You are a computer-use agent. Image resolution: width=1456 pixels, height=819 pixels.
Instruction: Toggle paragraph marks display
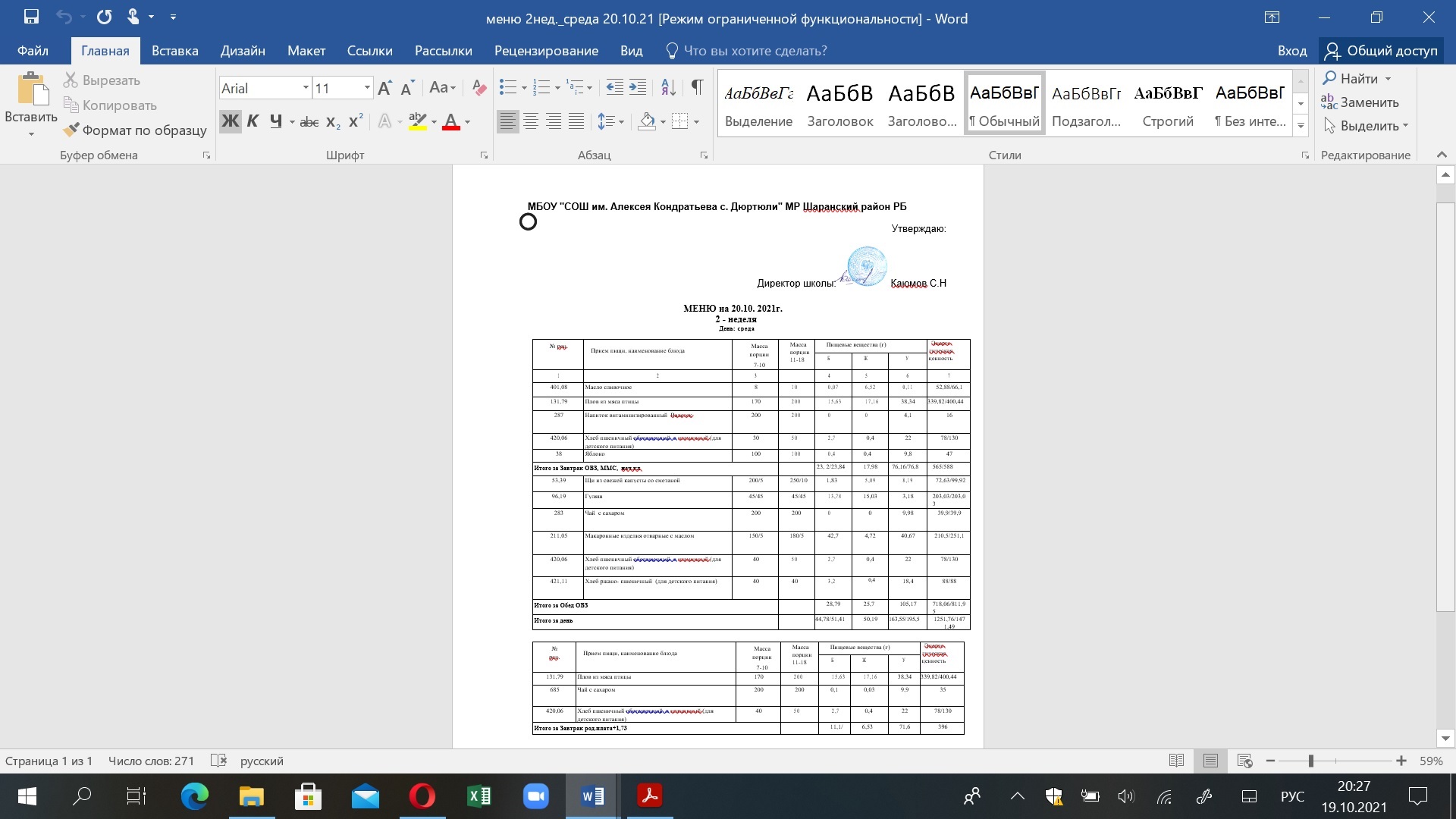click(x=697, y=88)
